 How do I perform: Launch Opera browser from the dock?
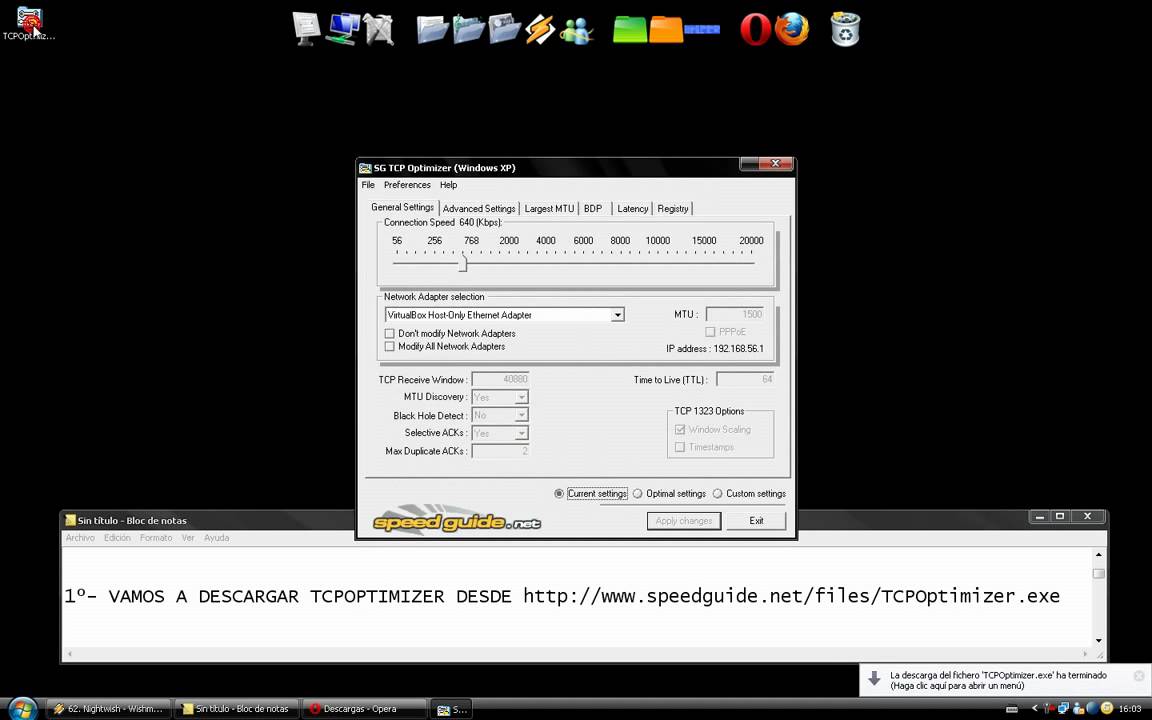click(755, 29)
